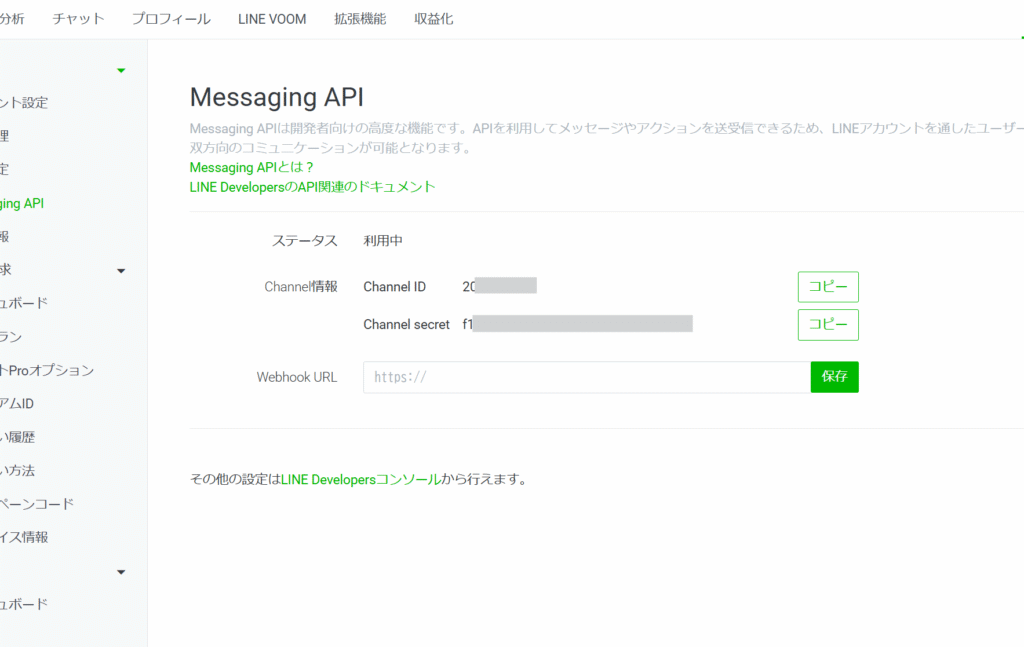Open the sidebar item ending in ラン
The image size is (1024, 647).
click(11, 337)
